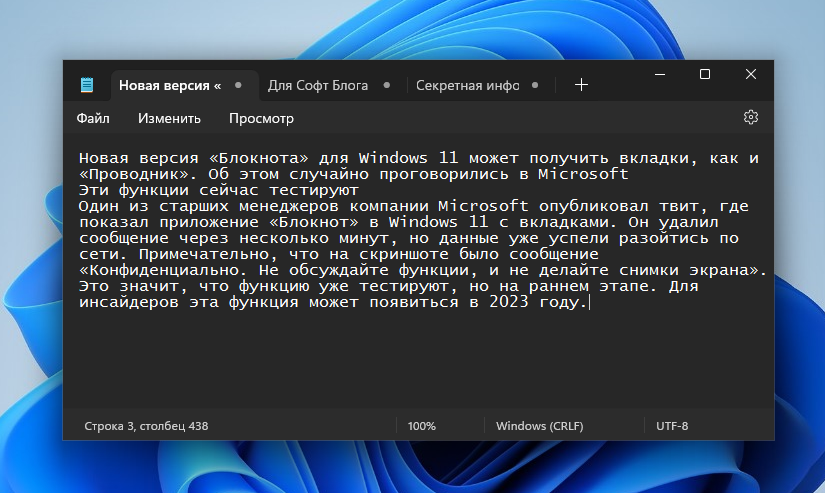The width and height of the screenshot is (825, 493).
Task: Click the Notepad app icon in title bar
Action: [87, 85]
